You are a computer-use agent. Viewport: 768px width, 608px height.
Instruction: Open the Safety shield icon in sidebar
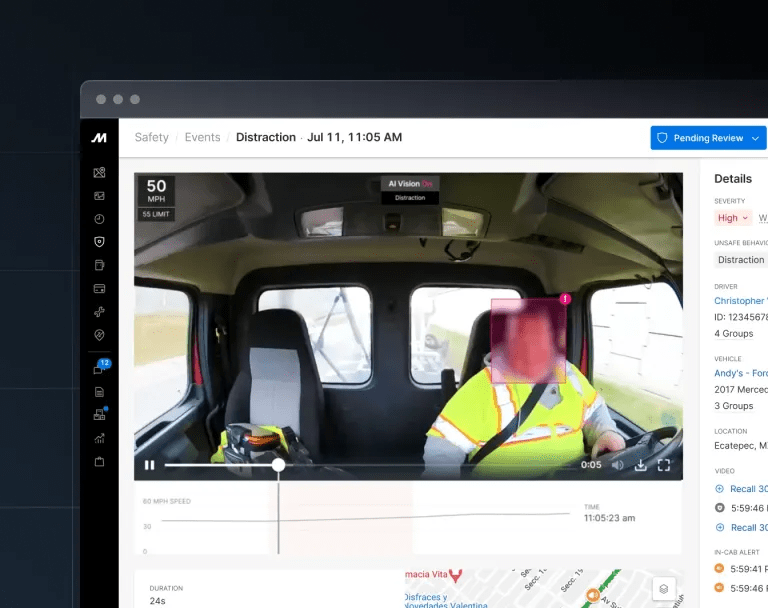99,242
